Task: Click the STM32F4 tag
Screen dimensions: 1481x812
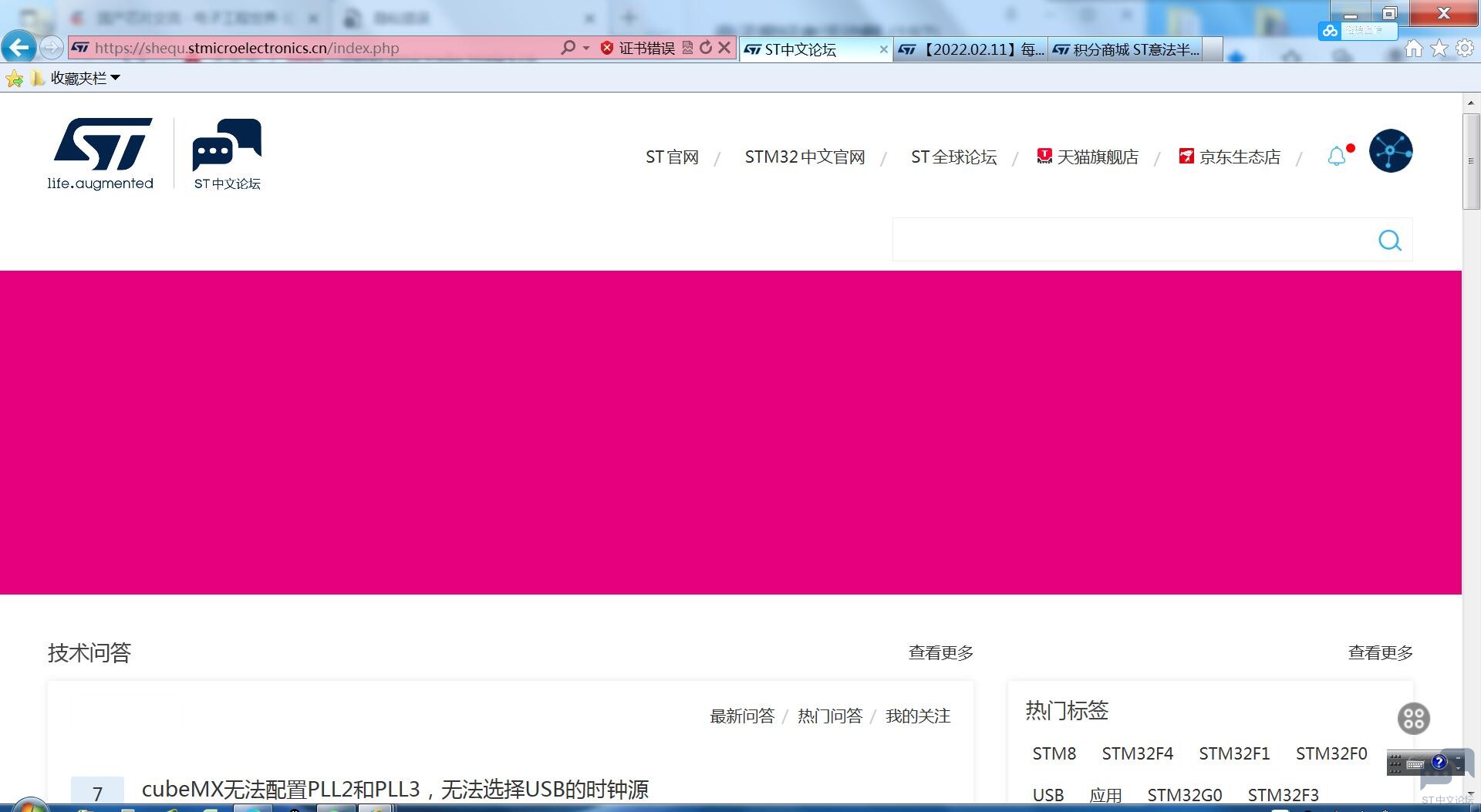Action: pyautogui.click(x=1138, y=754)
